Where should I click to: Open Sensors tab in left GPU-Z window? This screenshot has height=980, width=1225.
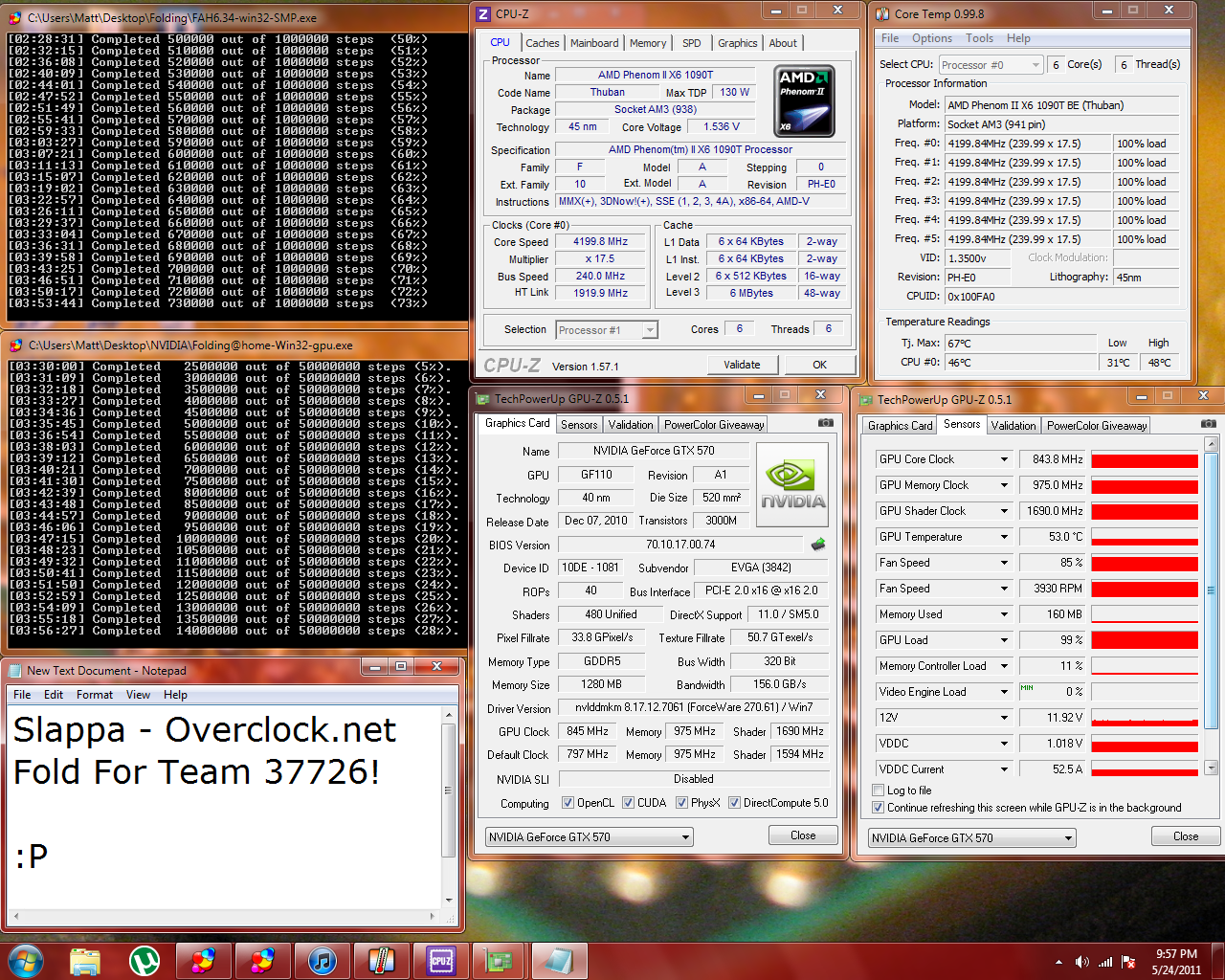[579, 425]
